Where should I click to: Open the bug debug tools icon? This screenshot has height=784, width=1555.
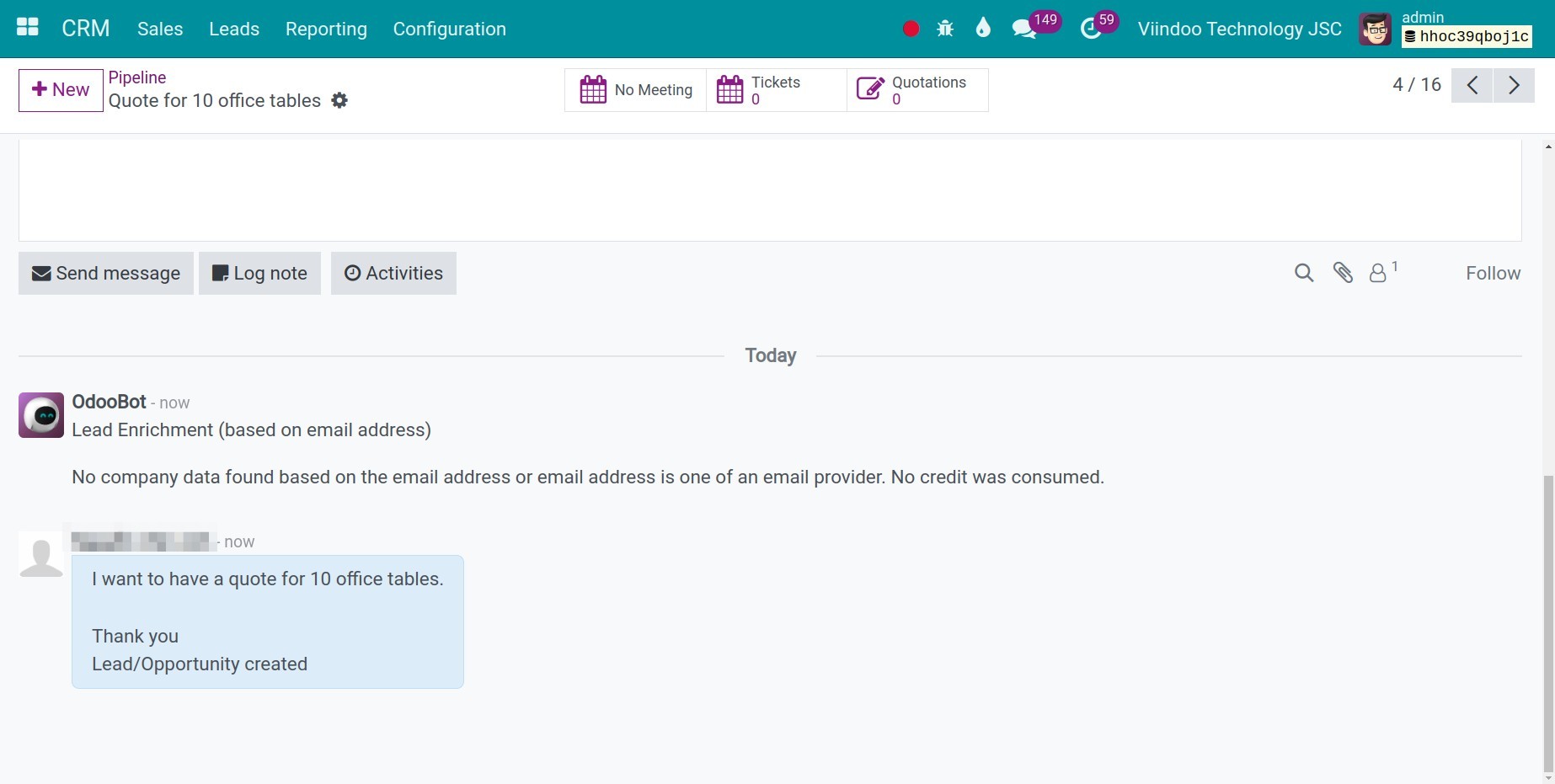(x=945, y=29)
